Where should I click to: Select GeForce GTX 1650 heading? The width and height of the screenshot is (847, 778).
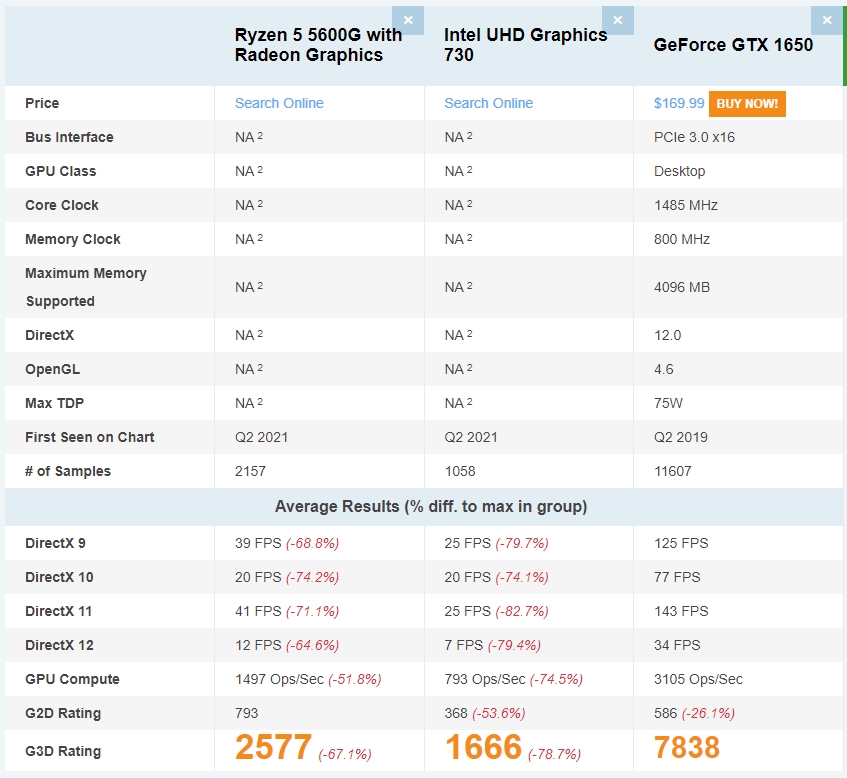tap(733, 45)
